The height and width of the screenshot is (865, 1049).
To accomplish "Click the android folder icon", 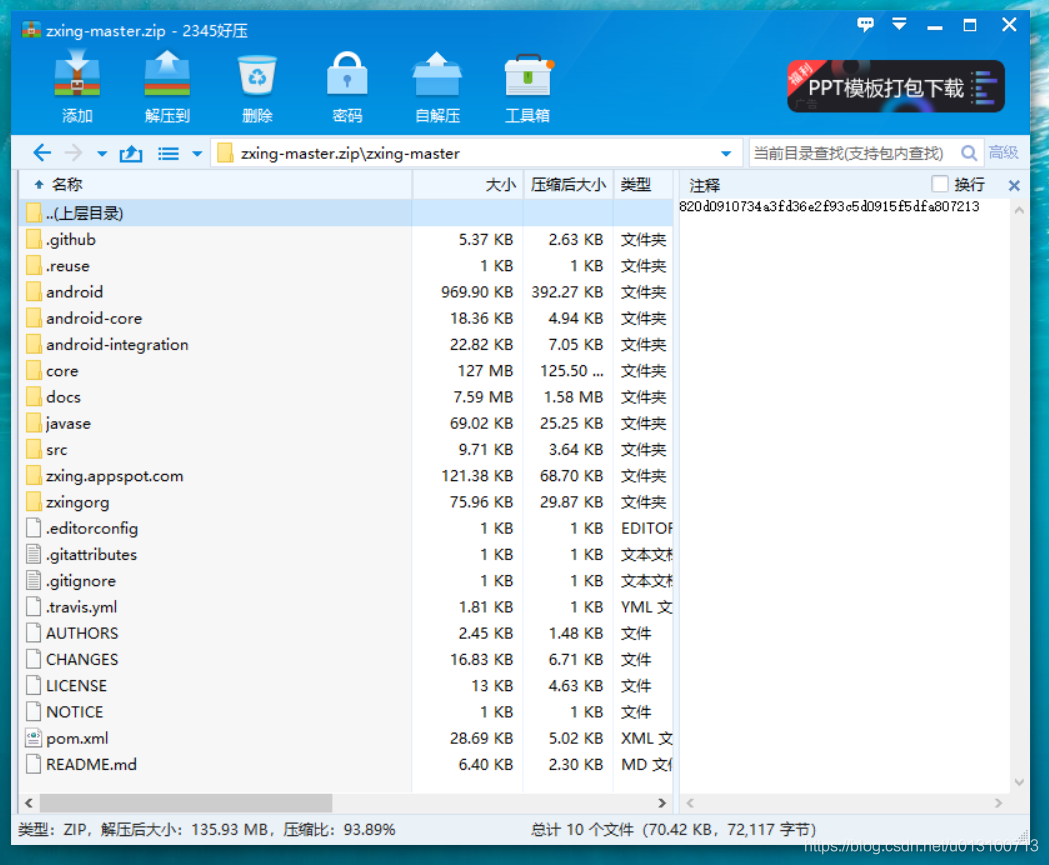I will click(x=33, y=292).
